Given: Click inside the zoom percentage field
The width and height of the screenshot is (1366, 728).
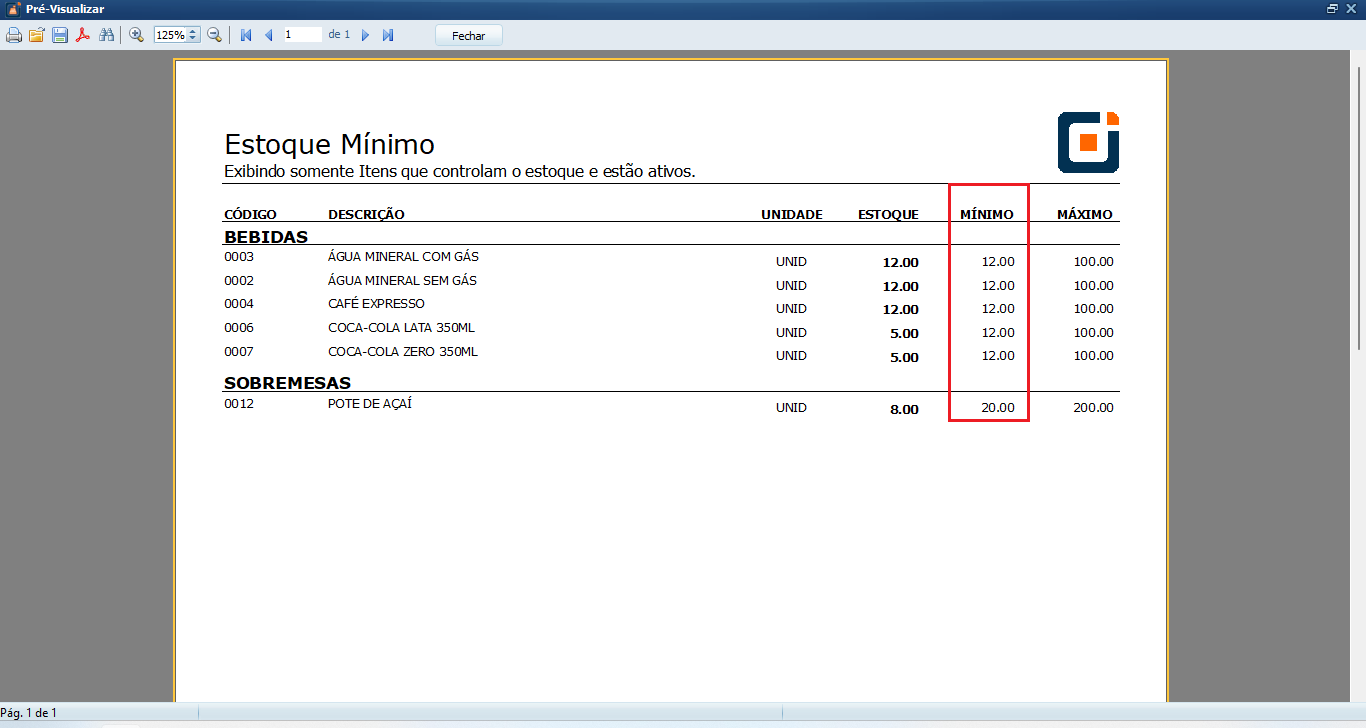Looking at the screenshot, I should click(170, 35).
